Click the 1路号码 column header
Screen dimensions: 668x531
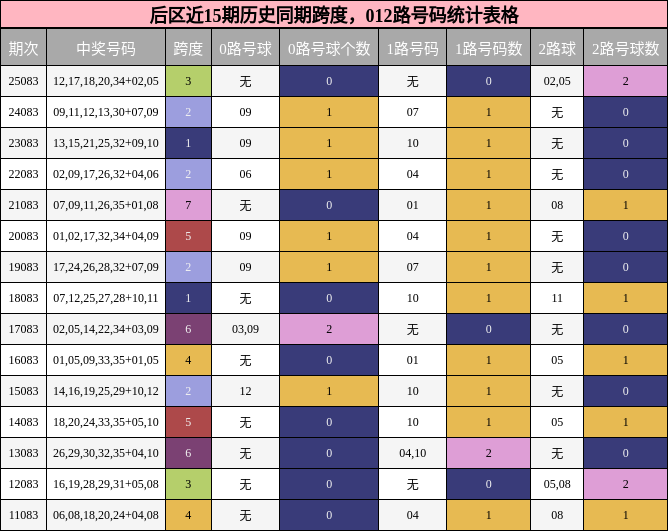(x=412, y=48)
